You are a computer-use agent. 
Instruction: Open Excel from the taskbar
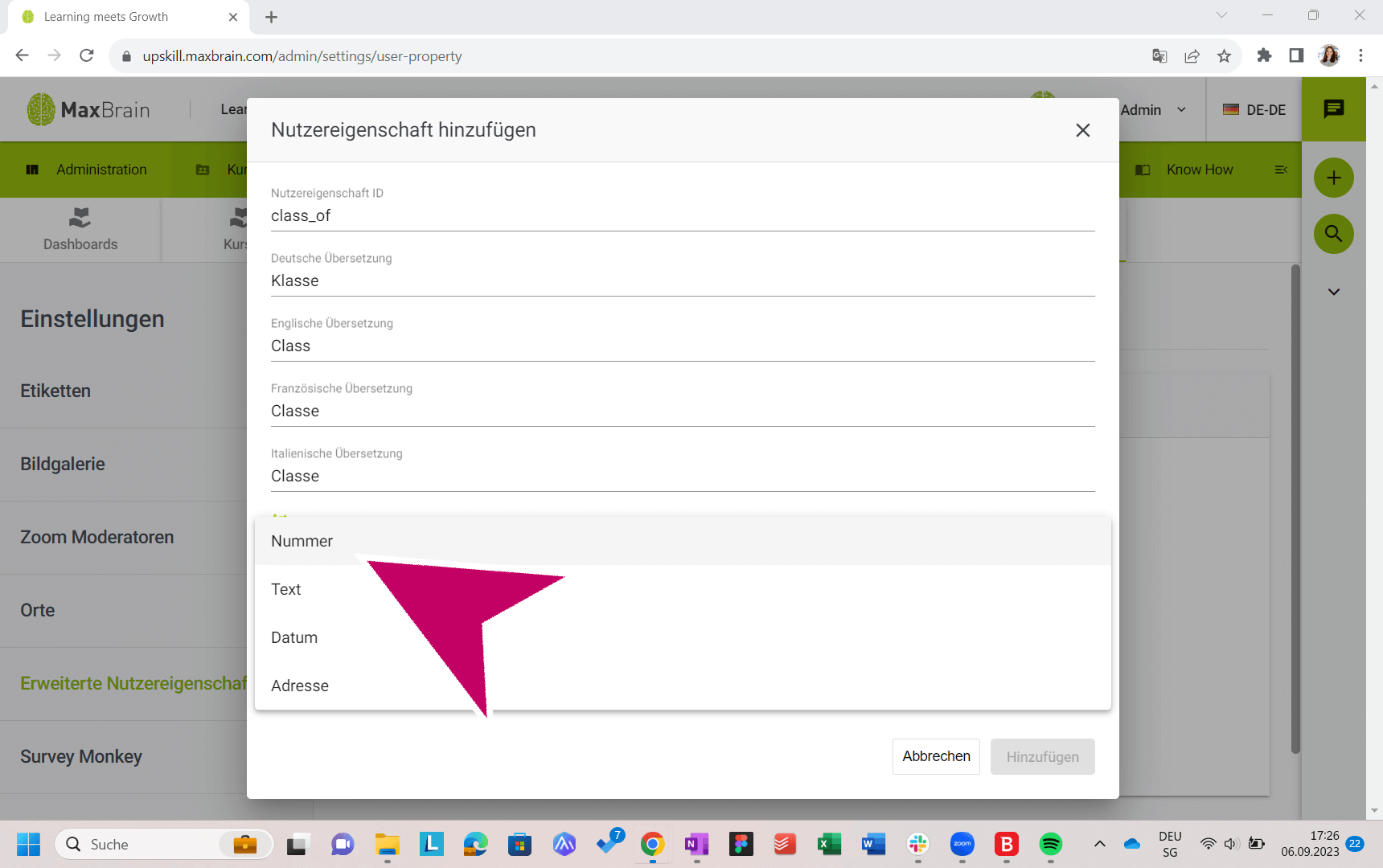(829, 844)
